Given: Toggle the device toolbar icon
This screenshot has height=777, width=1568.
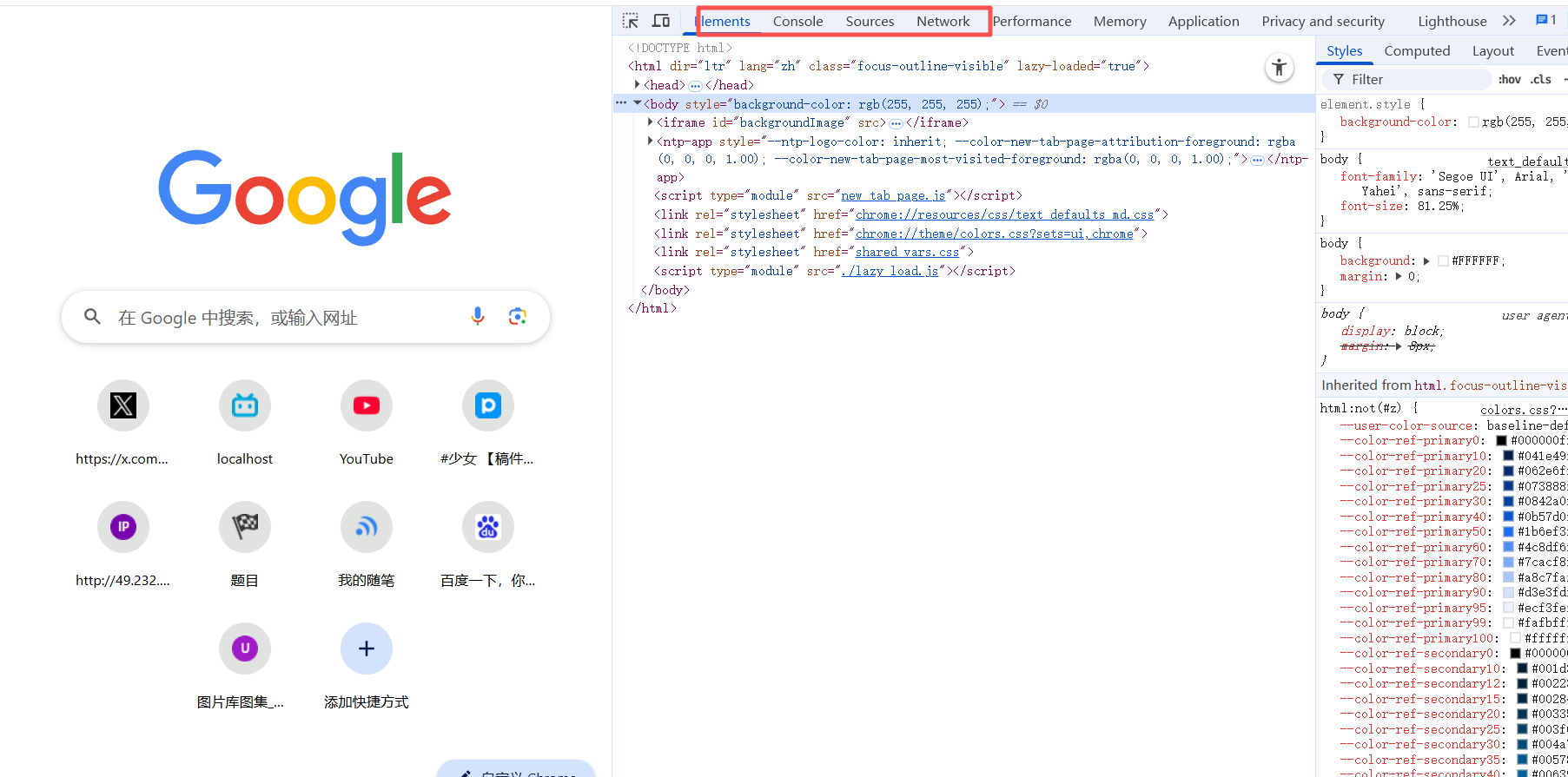Looking at the screenshot, I should pos(661,21).
